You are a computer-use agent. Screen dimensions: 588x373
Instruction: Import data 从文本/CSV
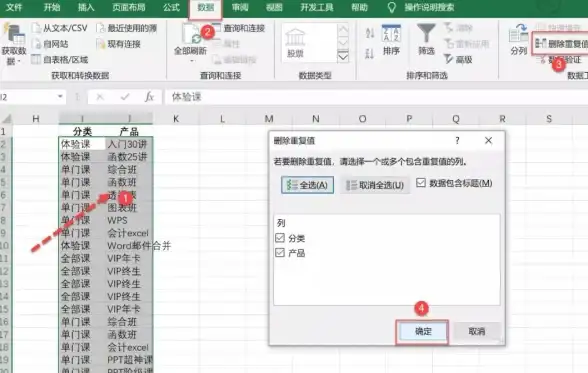pos(60,28)
